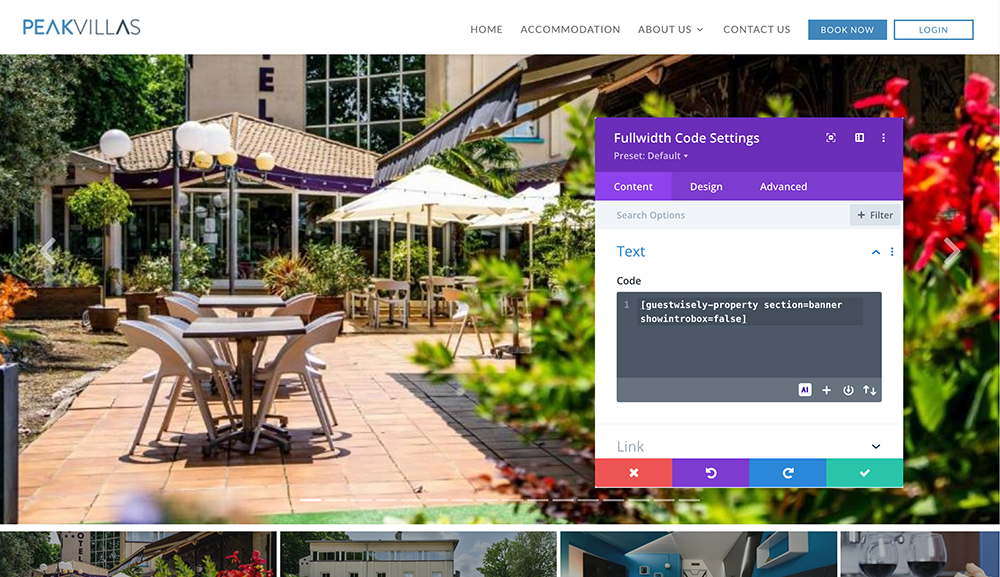The height and width of the screenshot is (577, 1000).
Task: Click in the Search Options field
Action: 722,215
